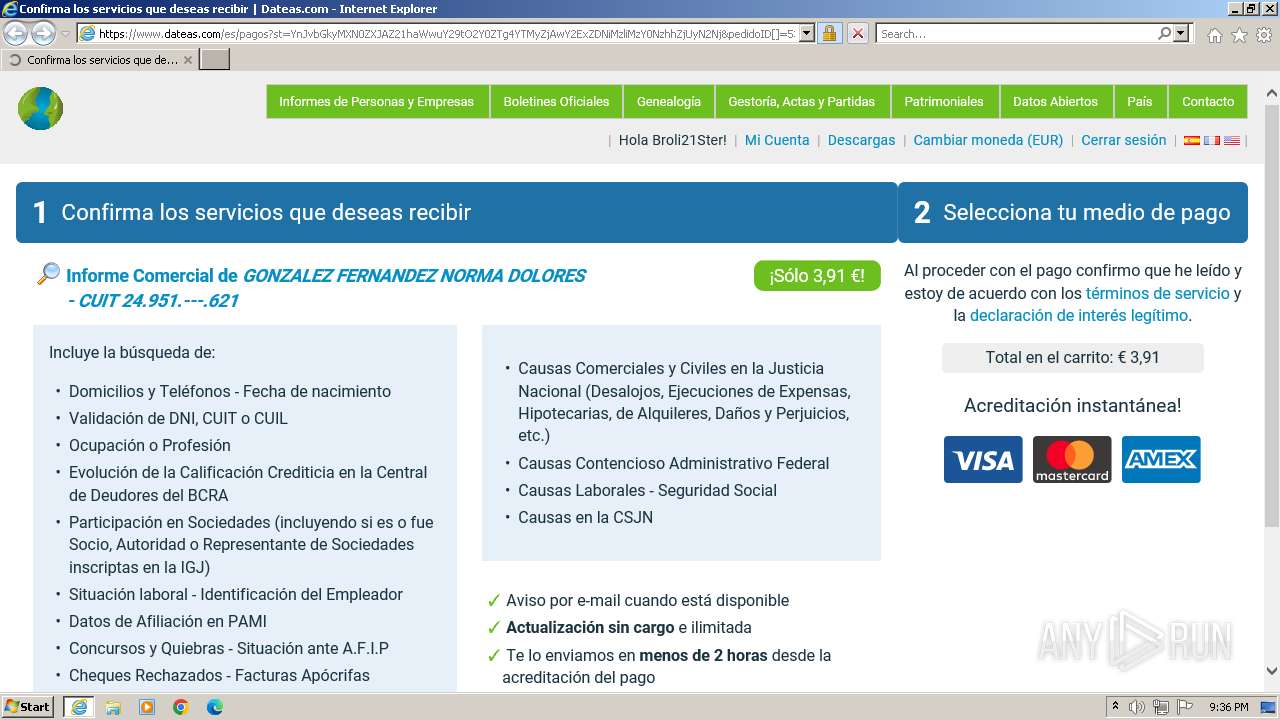Go to Mi Cuenta

[777, 140]
